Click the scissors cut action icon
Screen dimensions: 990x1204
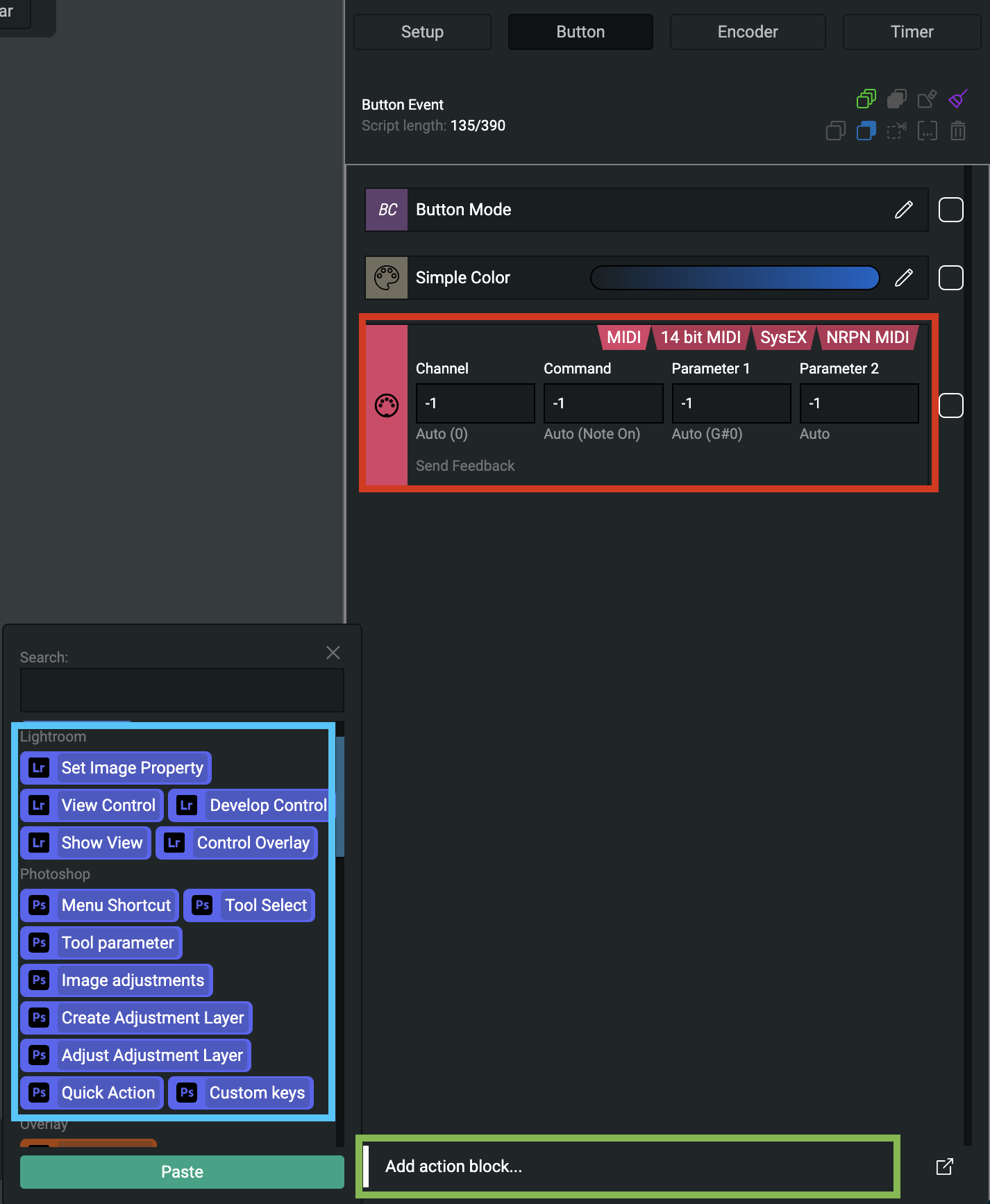tap(897, 131)
